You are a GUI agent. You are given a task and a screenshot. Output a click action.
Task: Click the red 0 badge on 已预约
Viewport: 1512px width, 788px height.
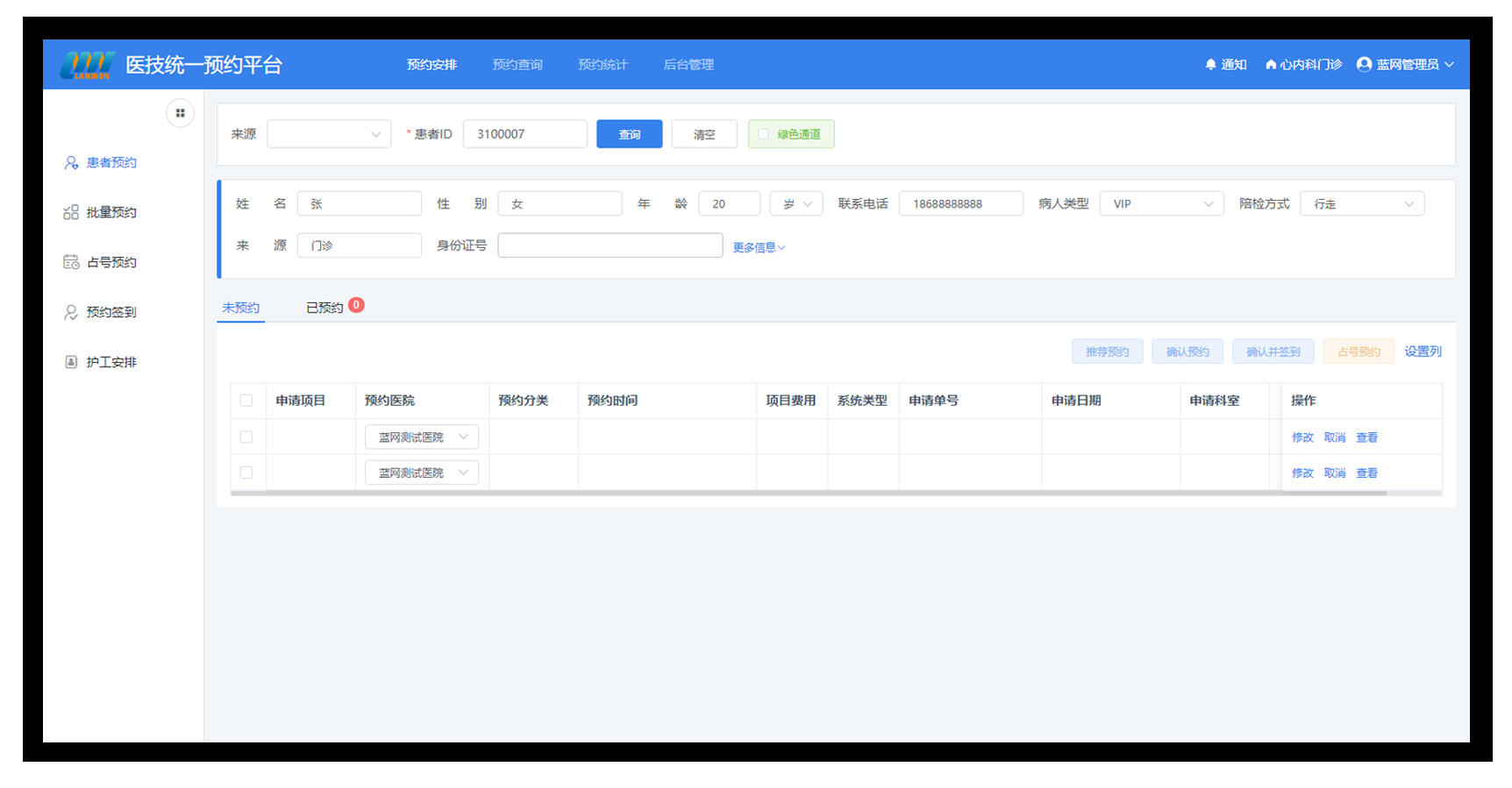tap(356, 305)
